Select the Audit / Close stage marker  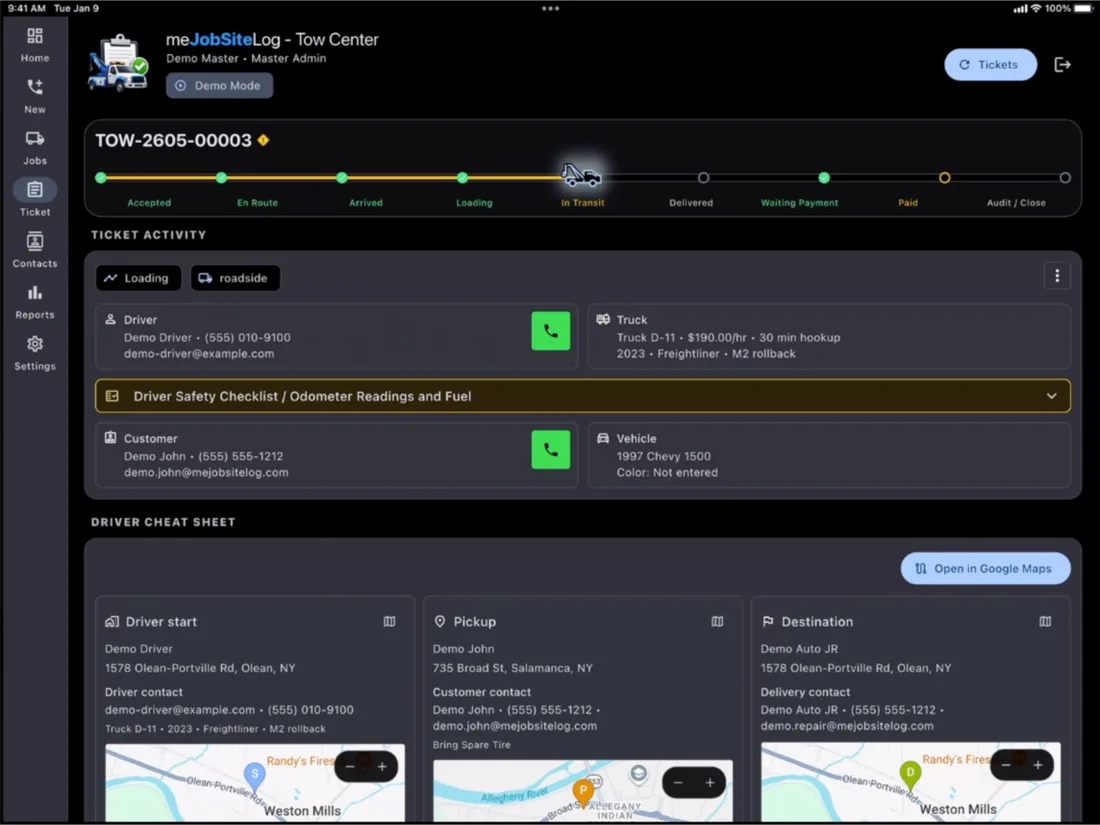pyautogui.click(x=1065, y=178)
